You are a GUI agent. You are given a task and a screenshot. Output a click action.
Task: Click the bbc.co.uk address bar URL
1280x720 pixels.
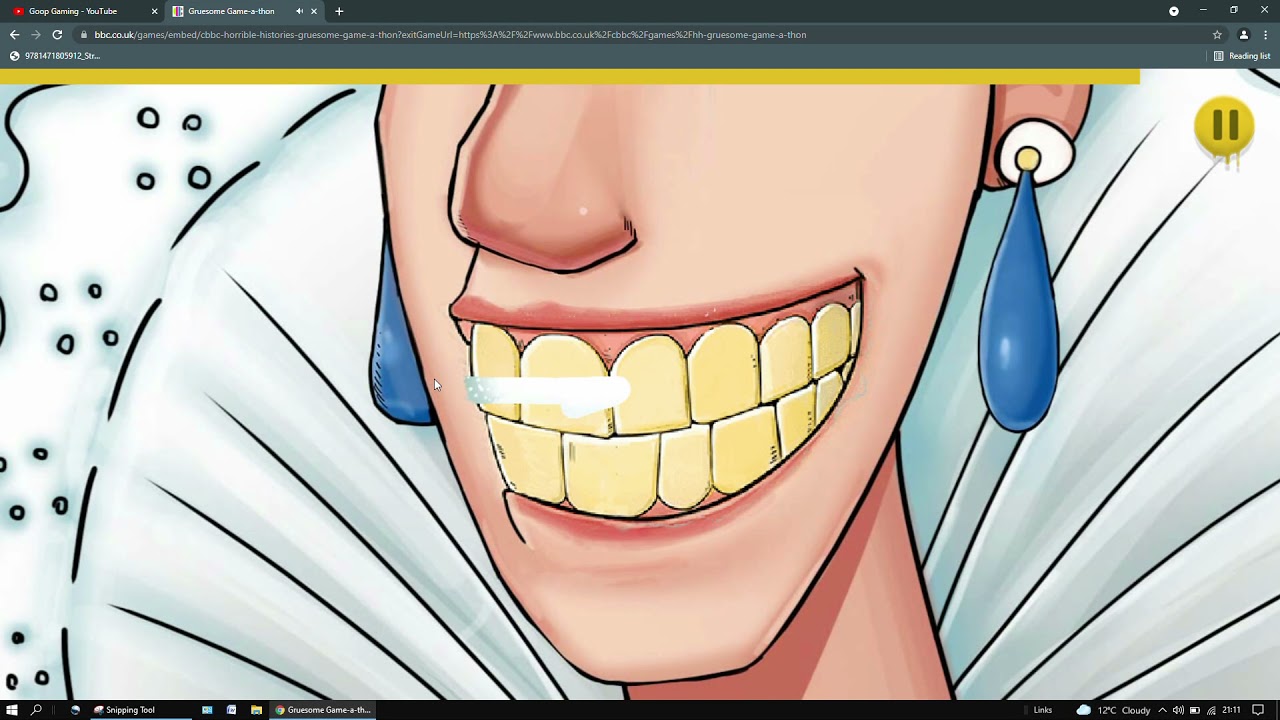pos(450,35)
